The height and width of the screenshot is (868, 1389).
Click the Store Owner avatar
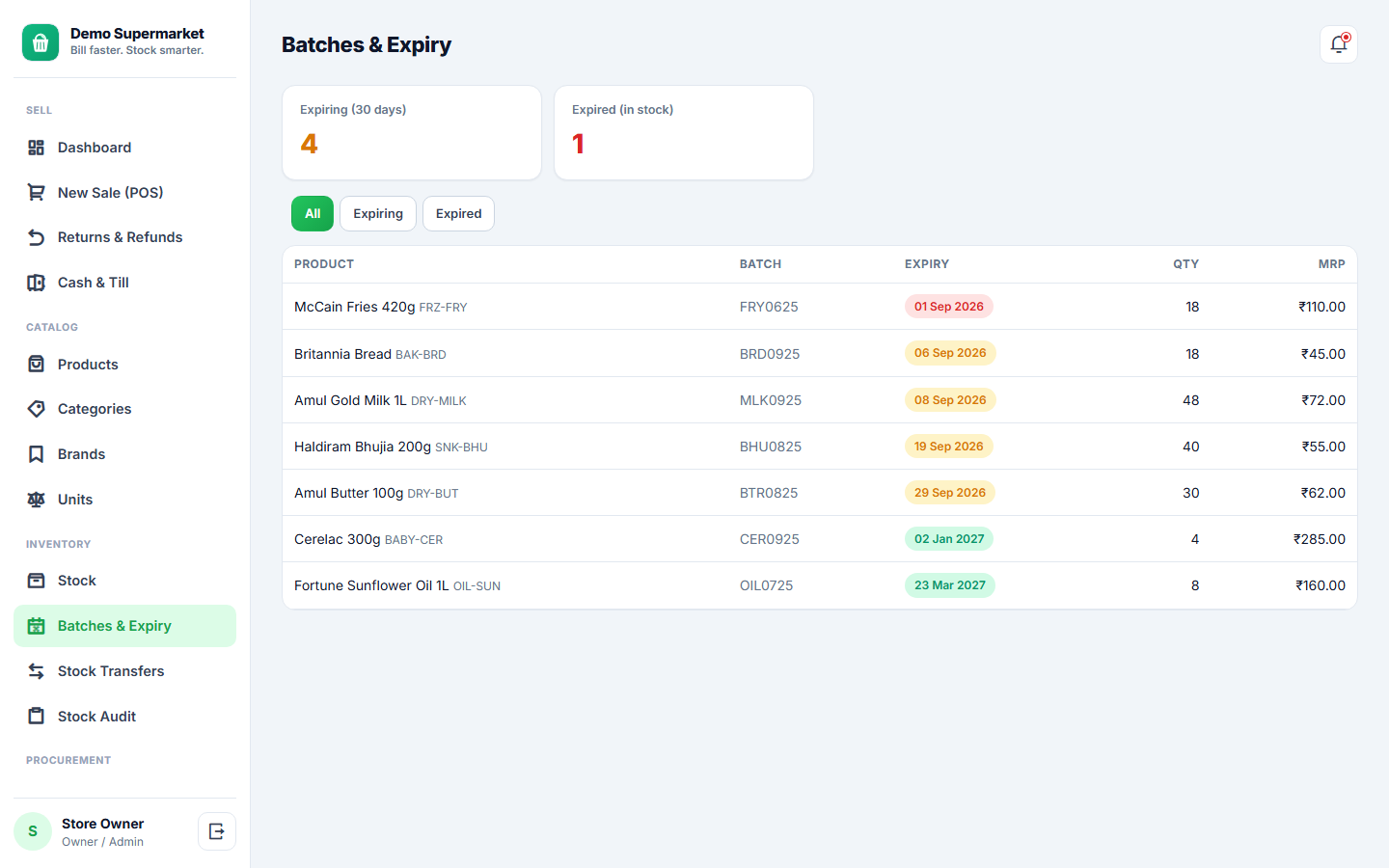pyautogui.click(x=33, y=831)
